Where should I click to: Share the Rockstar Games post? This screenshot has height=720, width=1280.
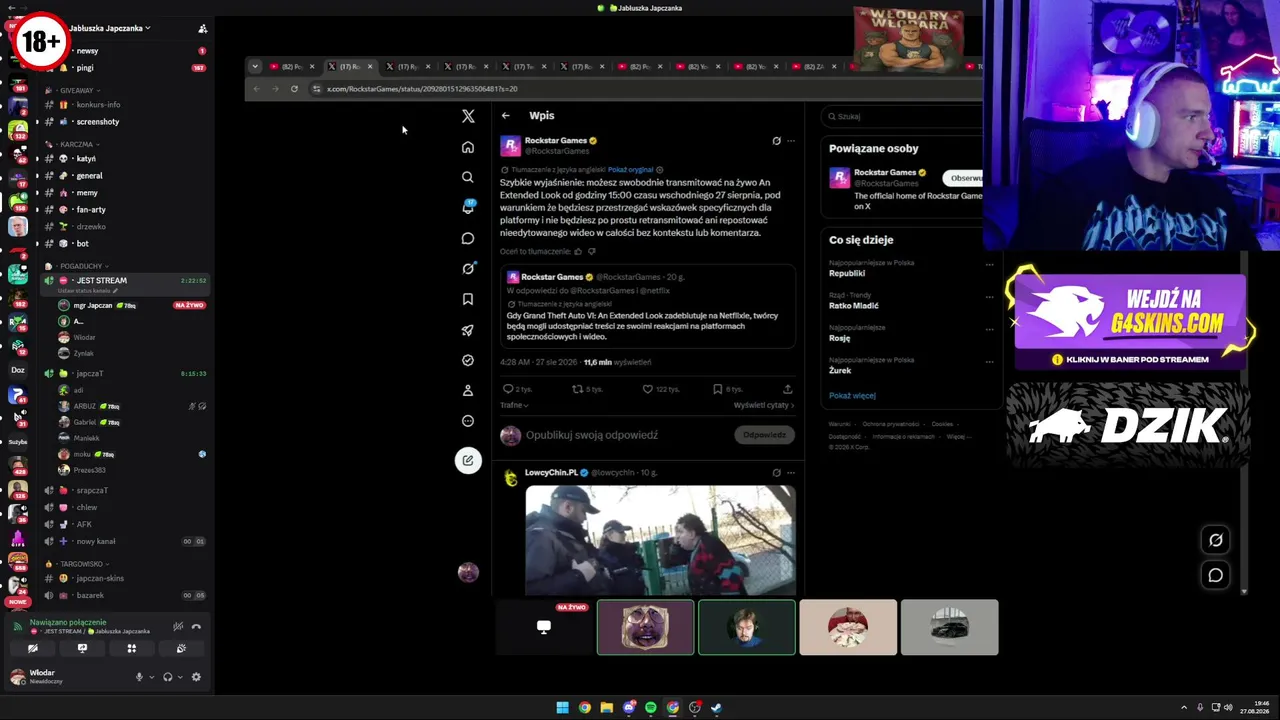(788, 389)
